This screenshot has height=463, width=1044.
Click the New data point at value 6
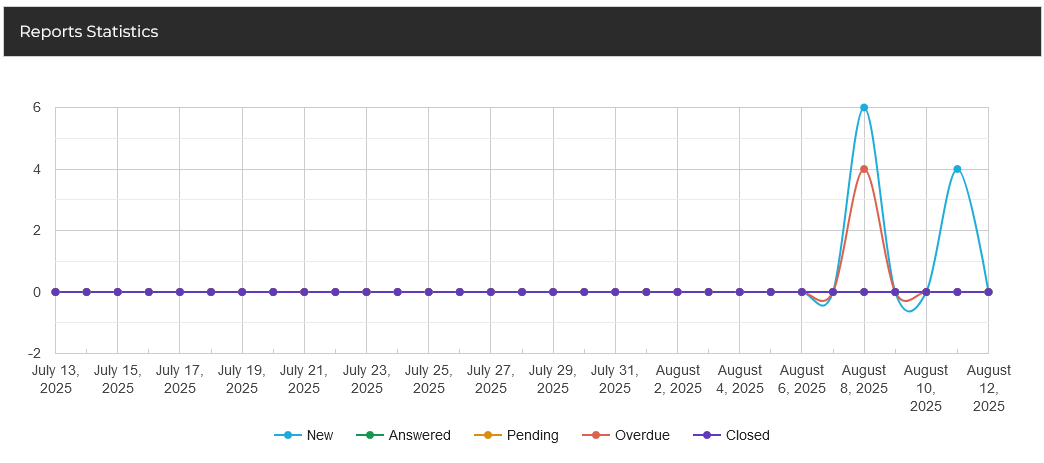[x=864, y=107]
